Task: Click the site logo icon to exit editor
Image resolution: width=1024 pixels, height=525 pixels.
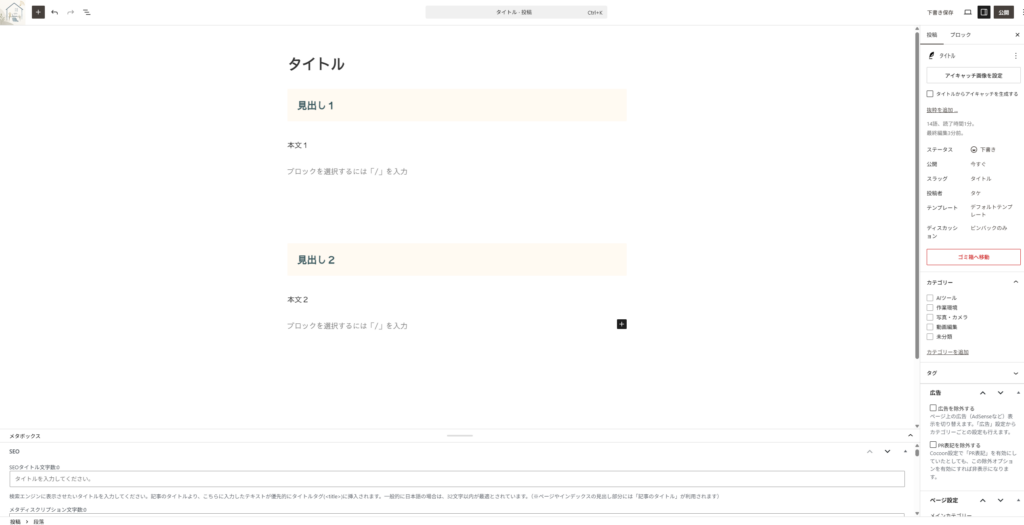Action: pyautogui.click(x=13, y=12)
